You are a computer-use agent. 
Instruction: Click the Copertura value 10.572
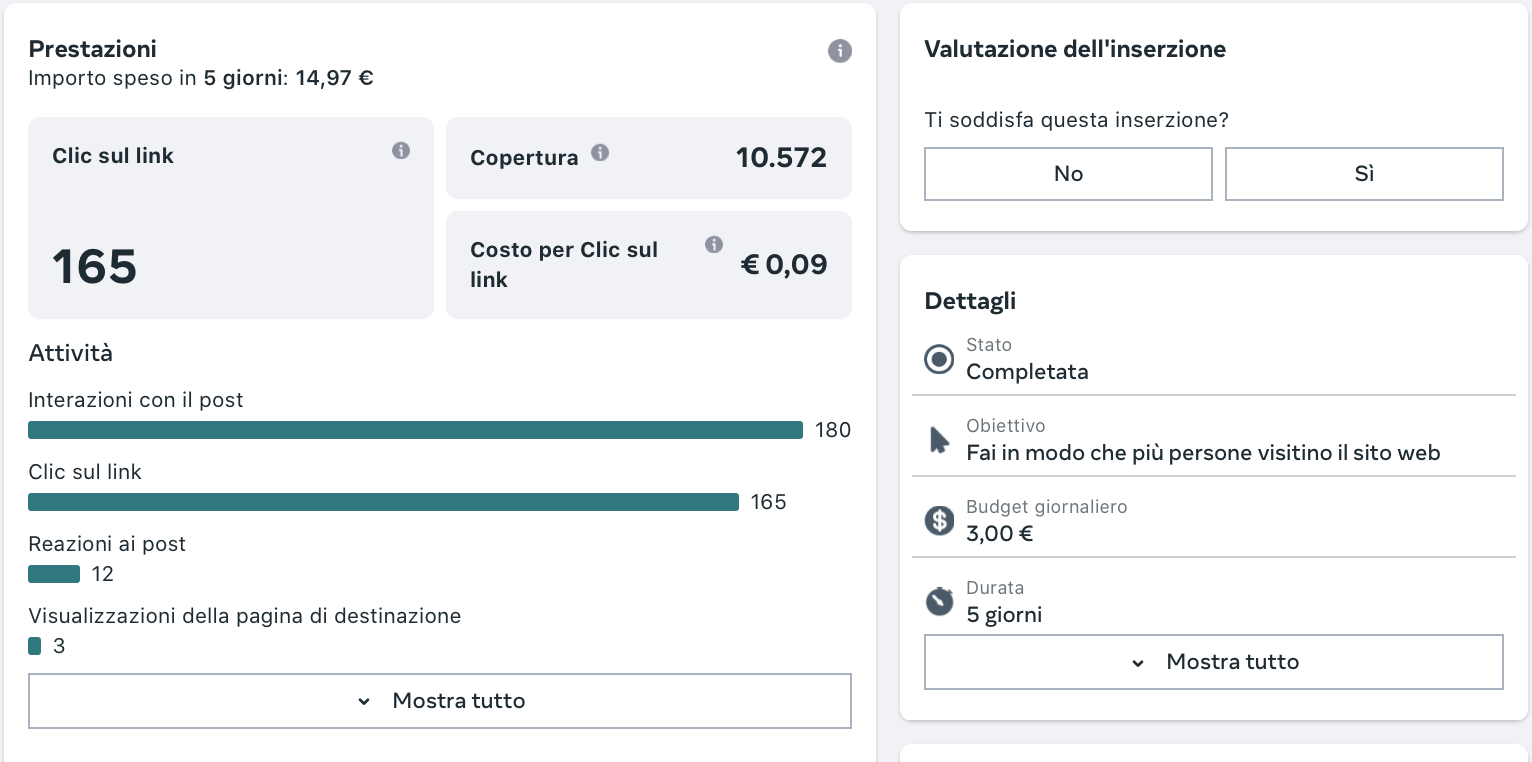click(781, 157)
